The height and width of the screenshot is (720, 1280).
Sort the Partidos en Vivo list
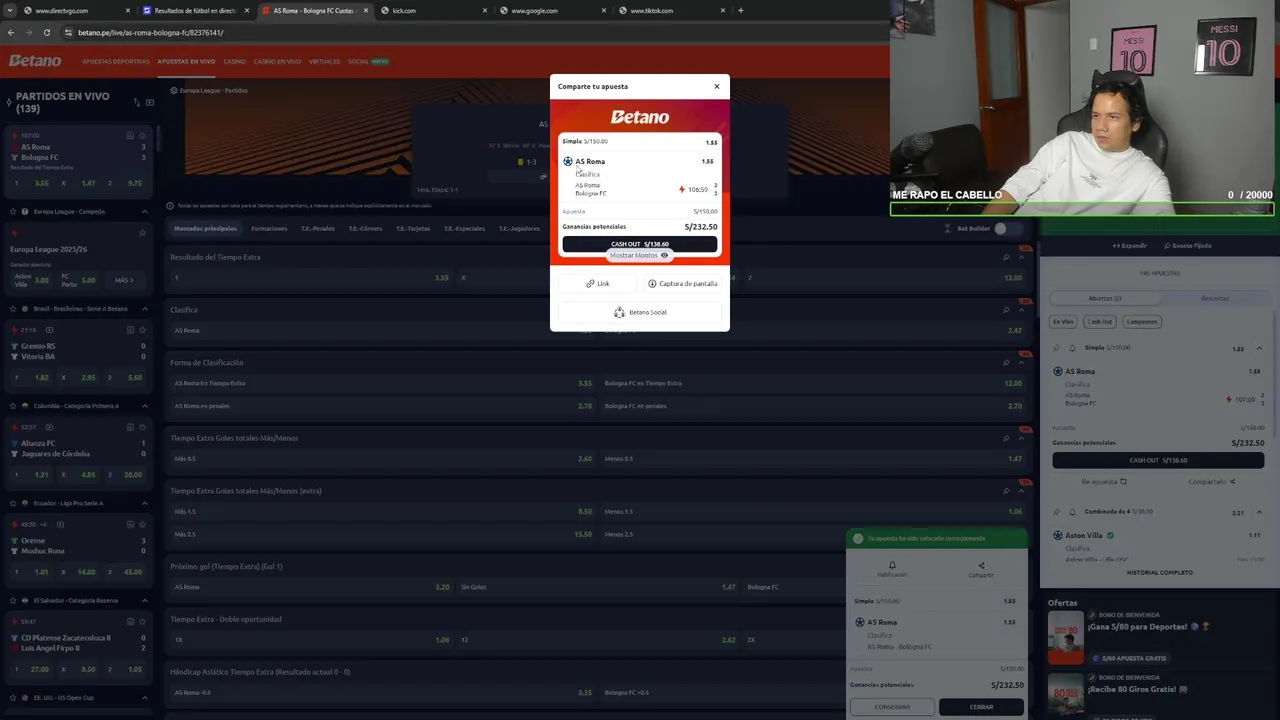click(135, 102)
